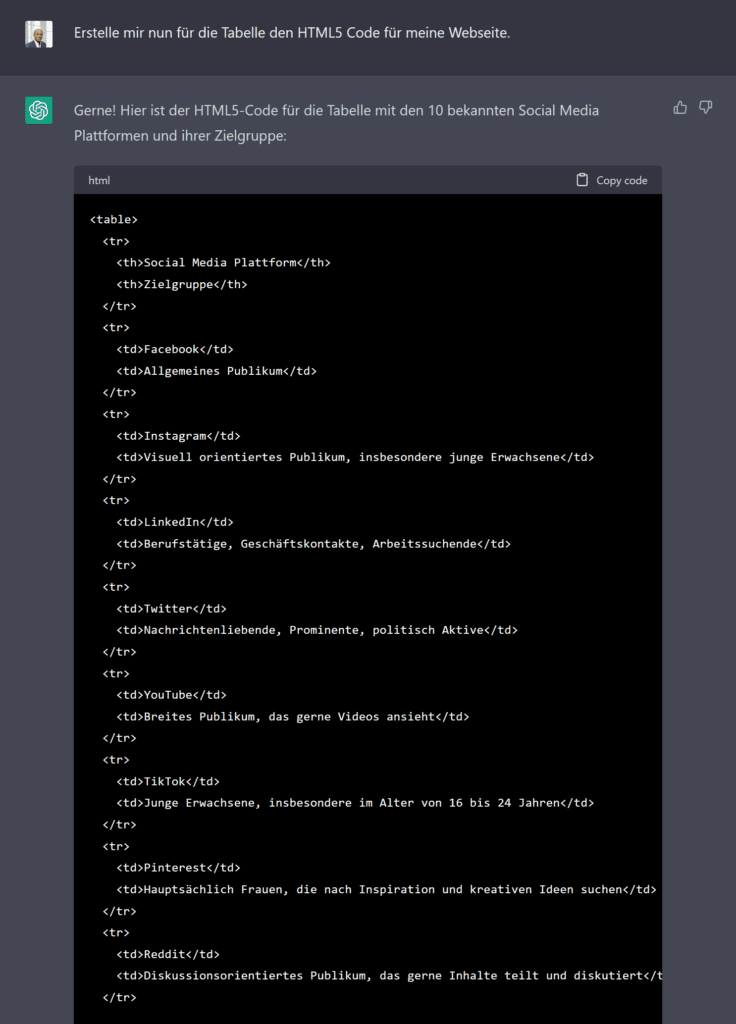
Task: Click the opening <table> tag line
Action: [114, 219]
